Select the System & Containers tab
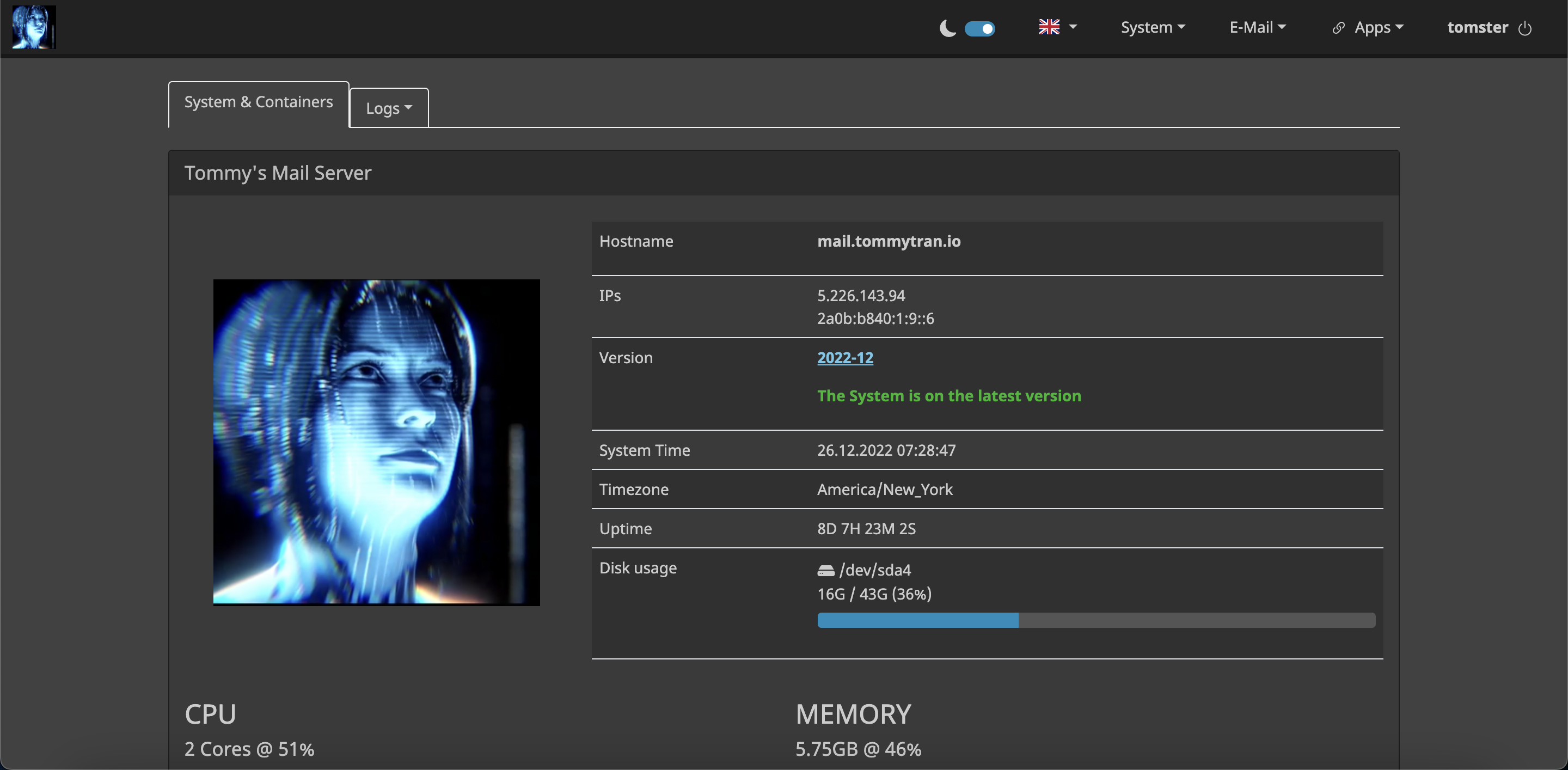The height and width of the screenshot is (770, 1568). coord(258,102)
